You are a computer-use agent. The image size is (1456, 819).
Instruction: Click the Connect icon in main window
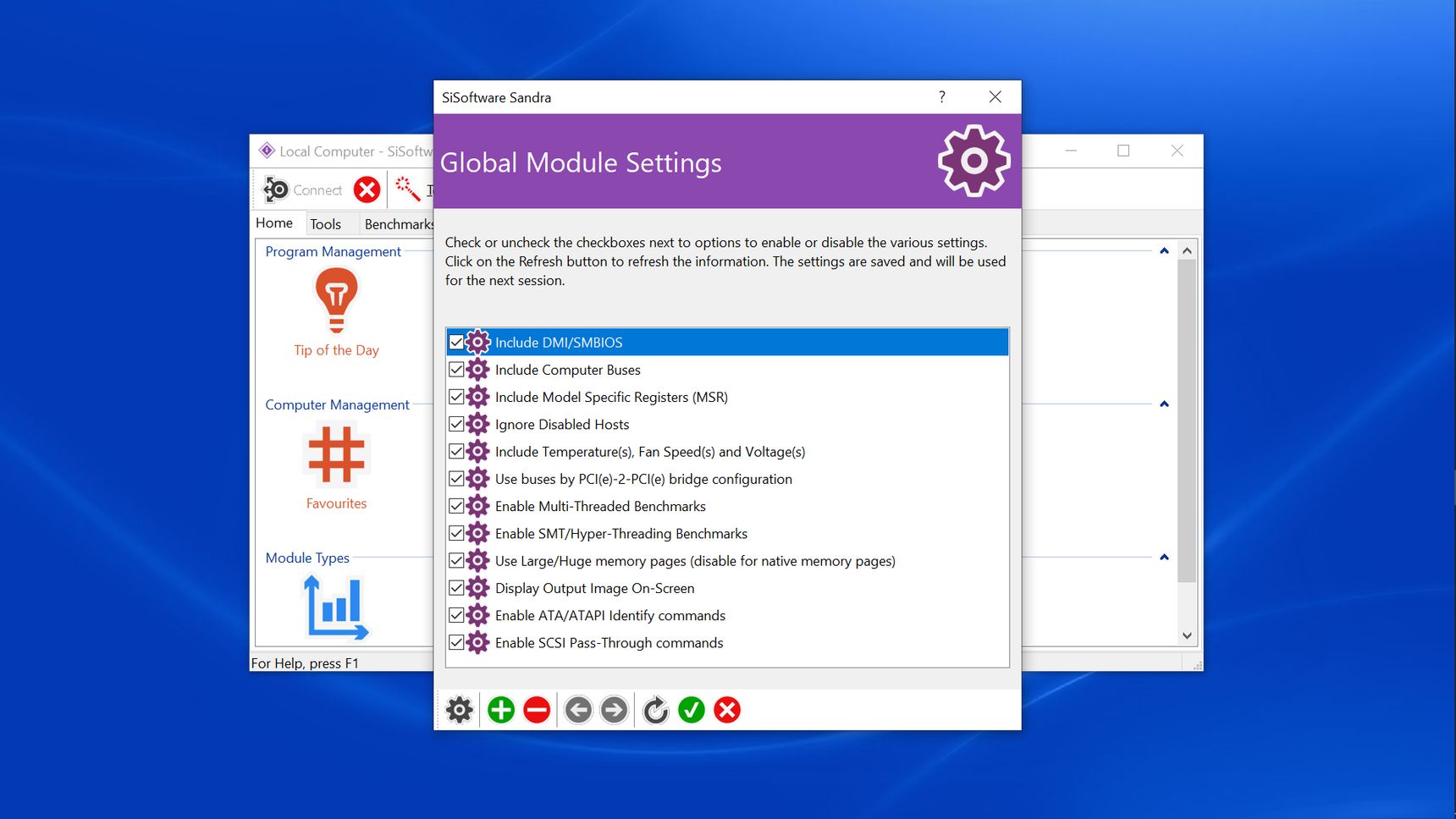click(276, 190)
